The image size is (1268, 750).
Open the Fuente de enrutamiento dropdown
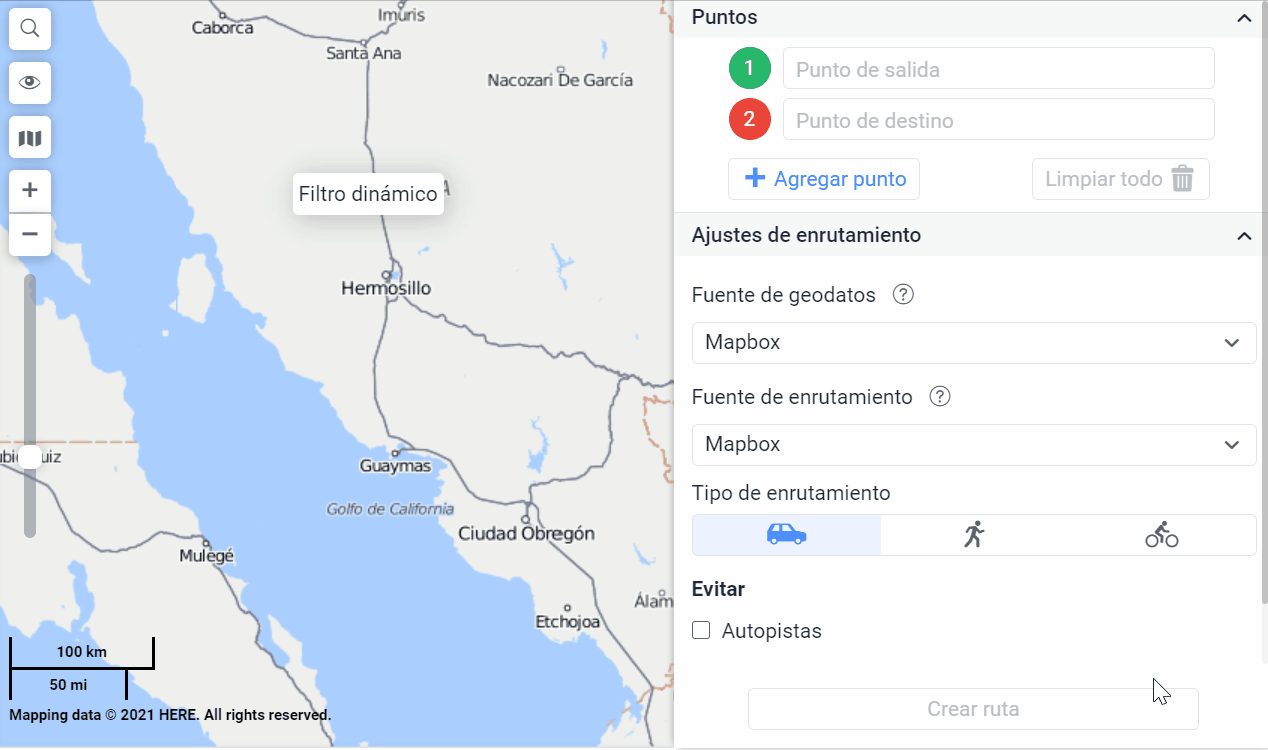(x=973, y=445)
